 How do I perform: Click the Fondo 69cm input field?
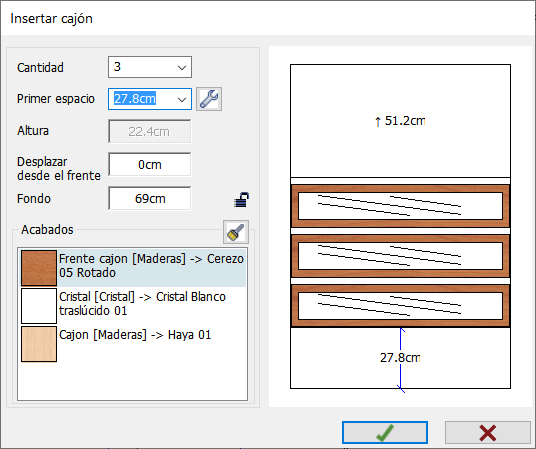[x=150, y=198]
